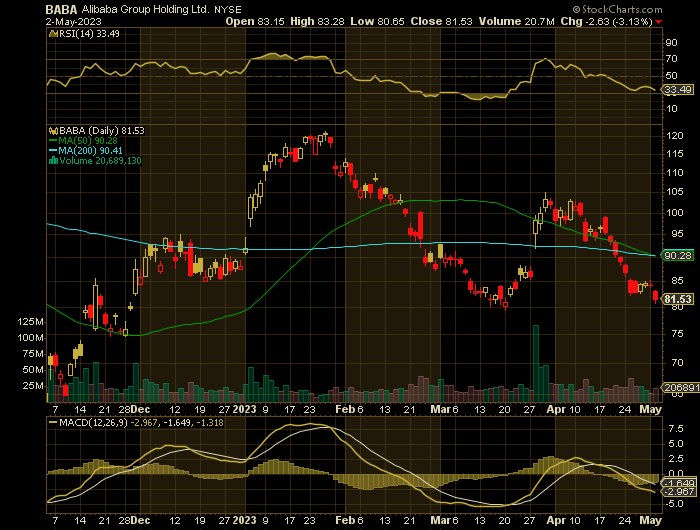
Task: Click the RSI(14) indicator line marker
Action: (x=52, y=33)
